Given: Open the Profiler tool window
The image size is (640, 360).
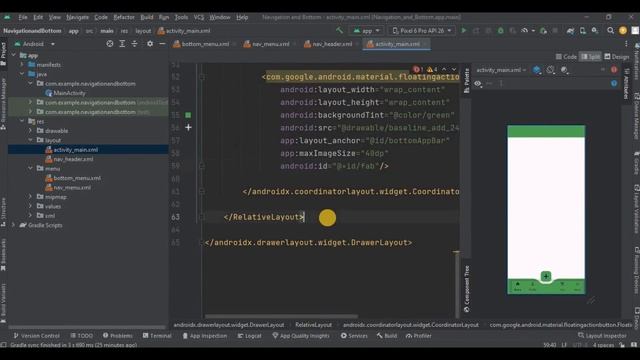Looking at the screenshot, I should coord(418,336).
